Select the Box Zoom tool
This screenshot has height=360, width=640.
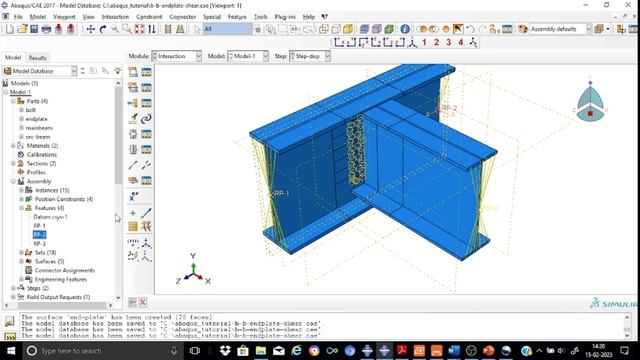(127, 29)
